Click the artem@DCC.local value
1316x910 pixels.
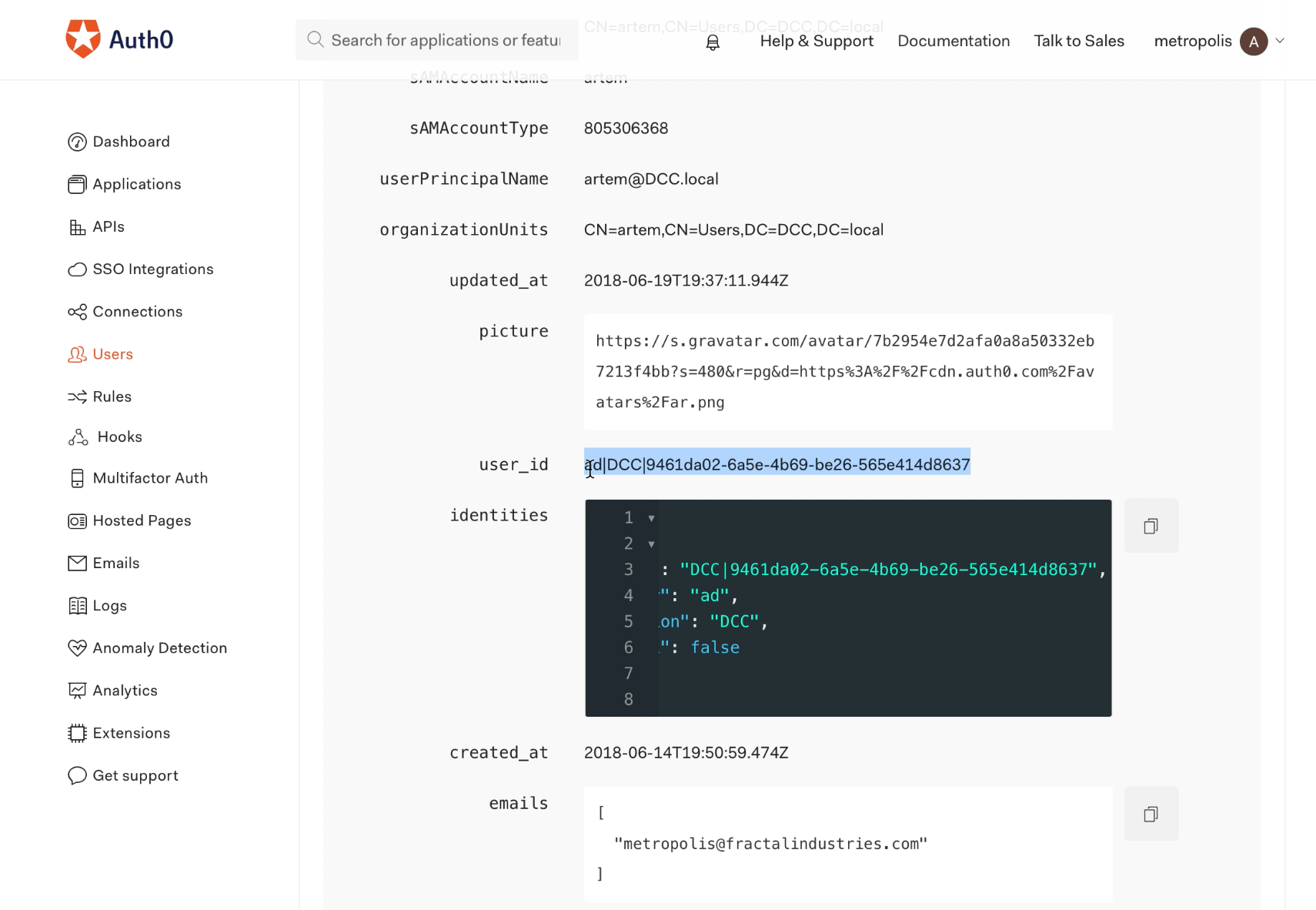click(651, 179)
